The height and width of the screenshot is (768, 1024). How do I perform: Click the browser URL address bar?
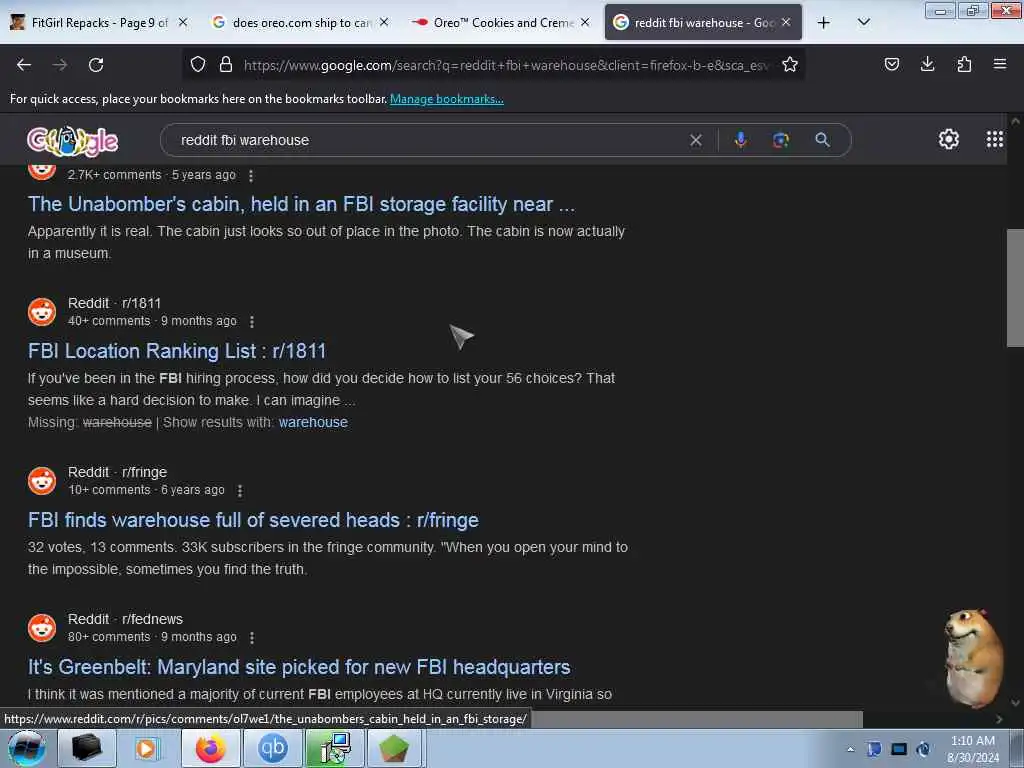(506, 65)
